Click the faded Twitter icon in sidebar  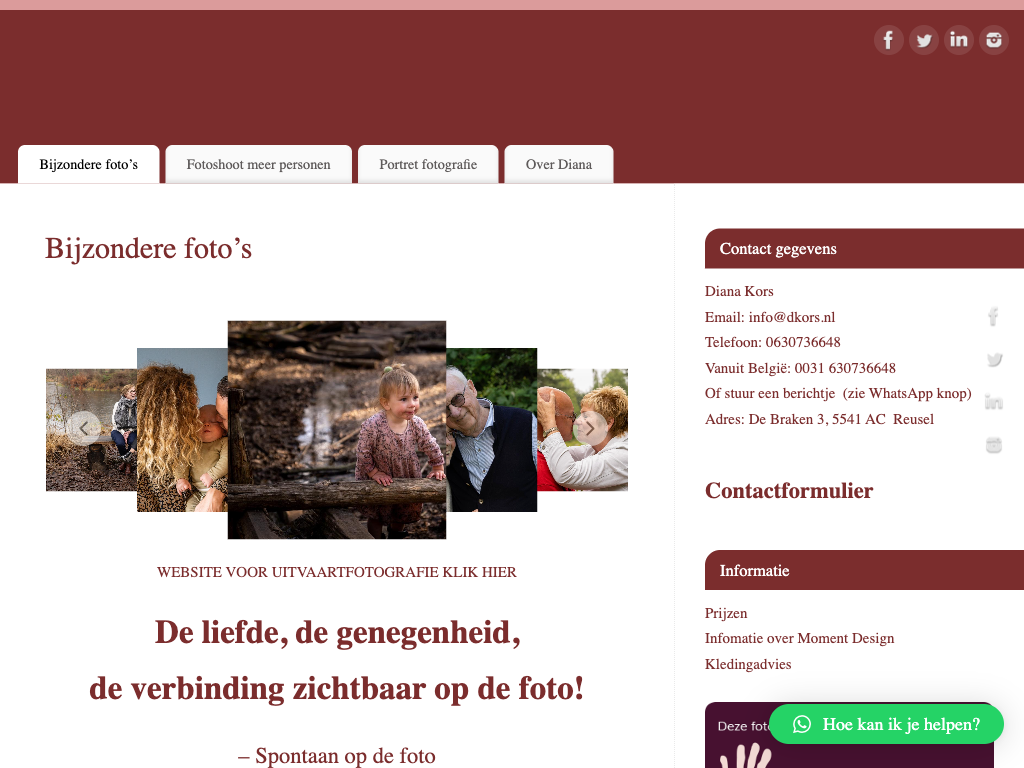(994, 359)
